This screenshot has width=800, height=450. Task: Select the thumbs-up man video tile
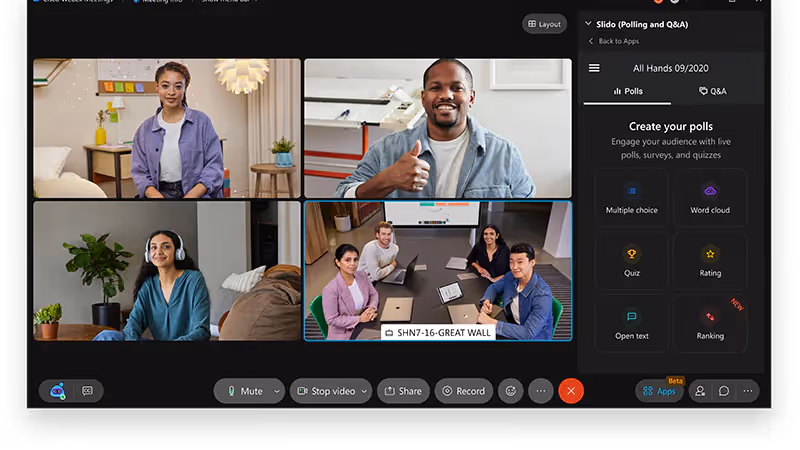pos(438,128)
